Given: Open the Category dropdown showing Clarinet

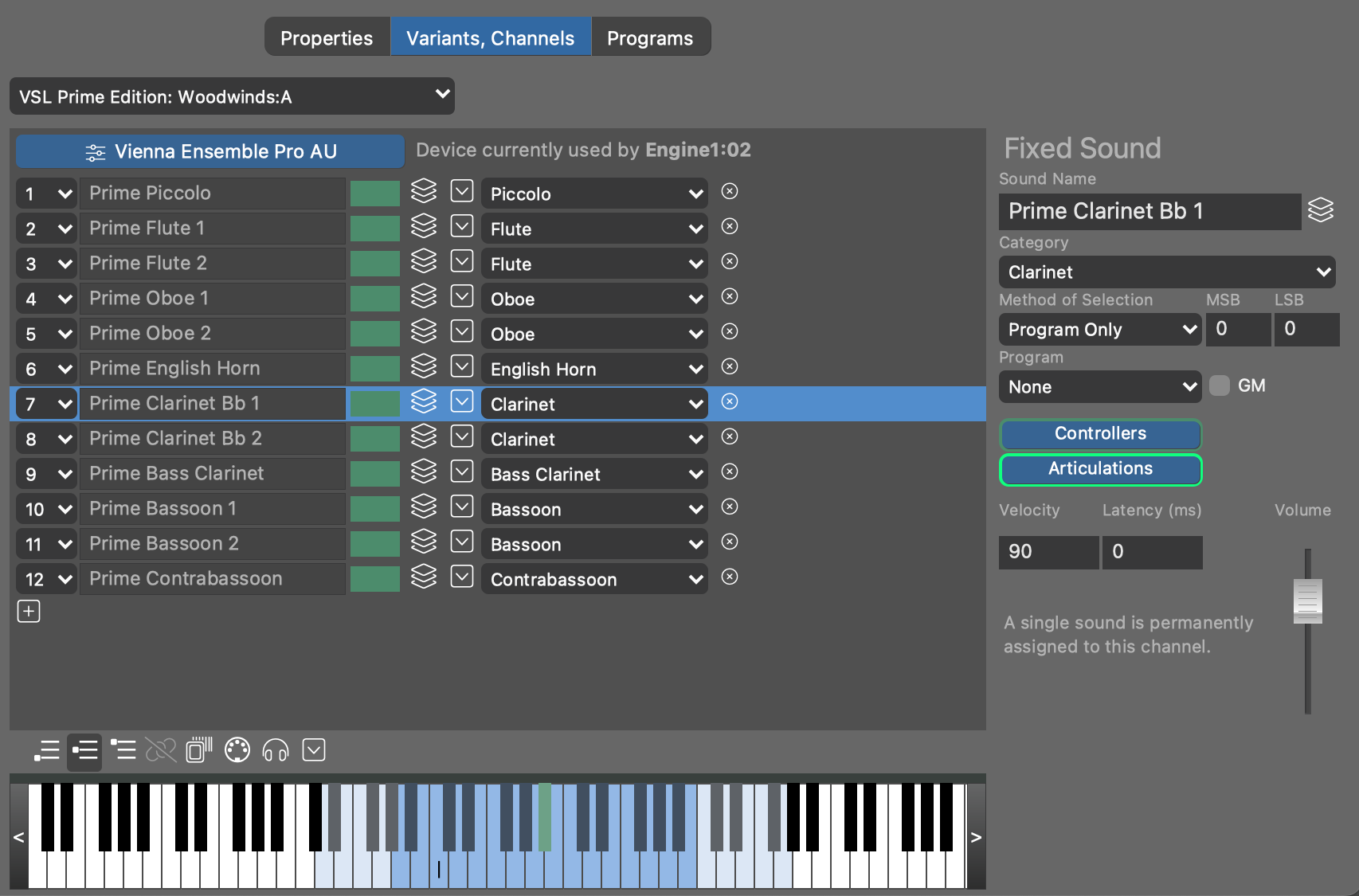Looking at the screenshot, I should (1167, 272).
